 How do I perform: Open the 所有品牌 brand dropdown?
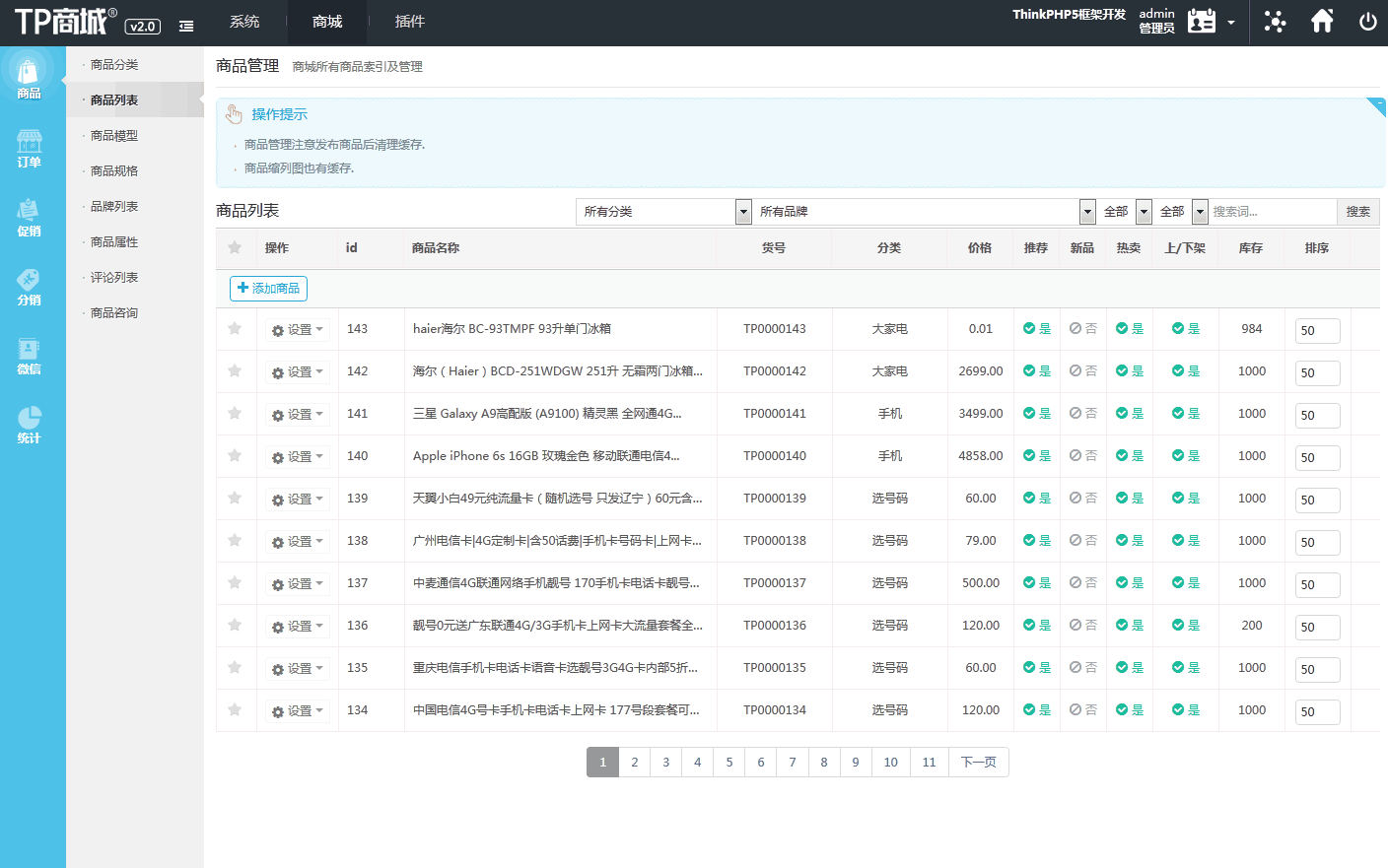tap(927, 212)
